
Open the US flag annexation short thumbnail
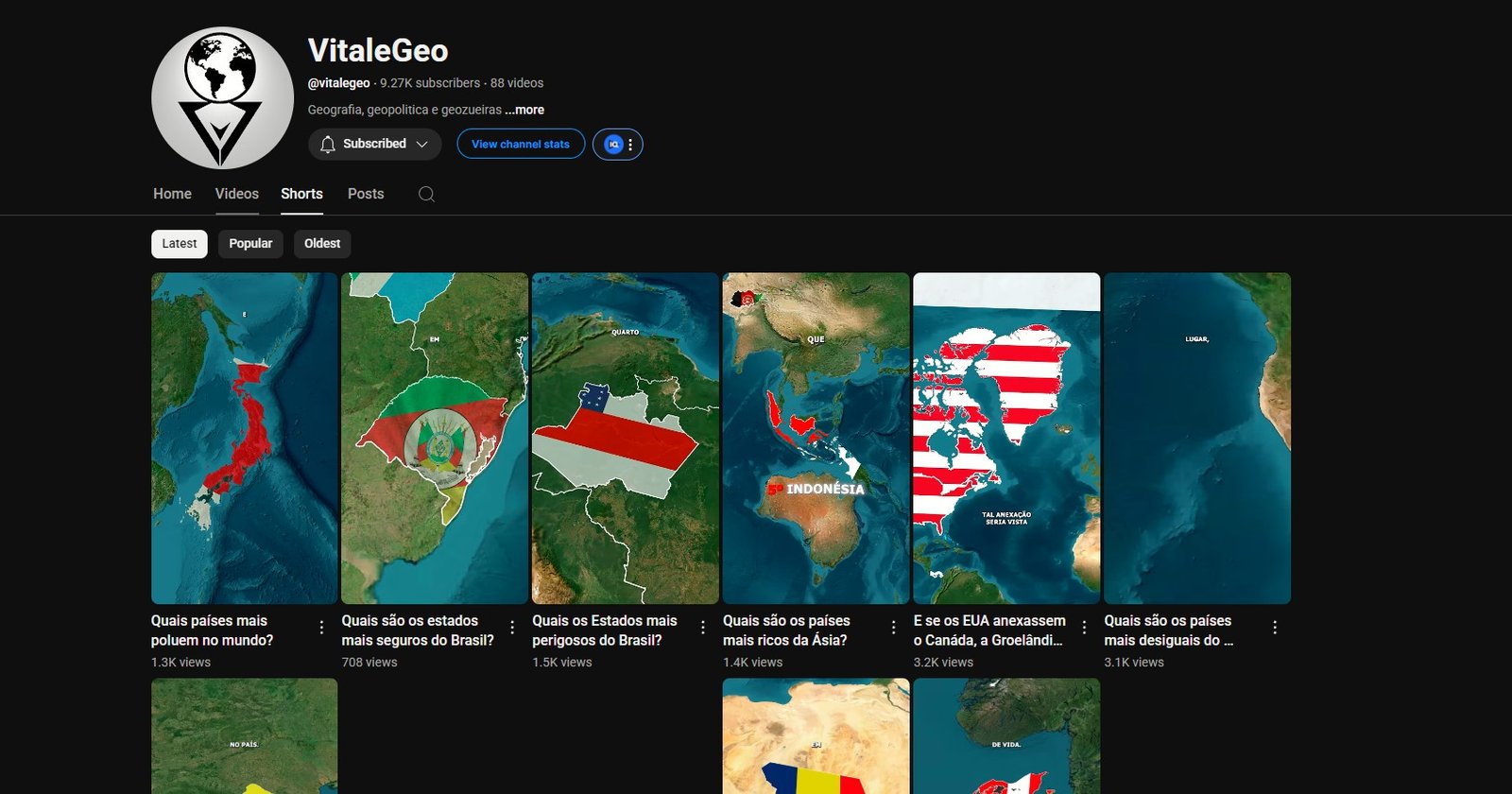coord(1006,439)
